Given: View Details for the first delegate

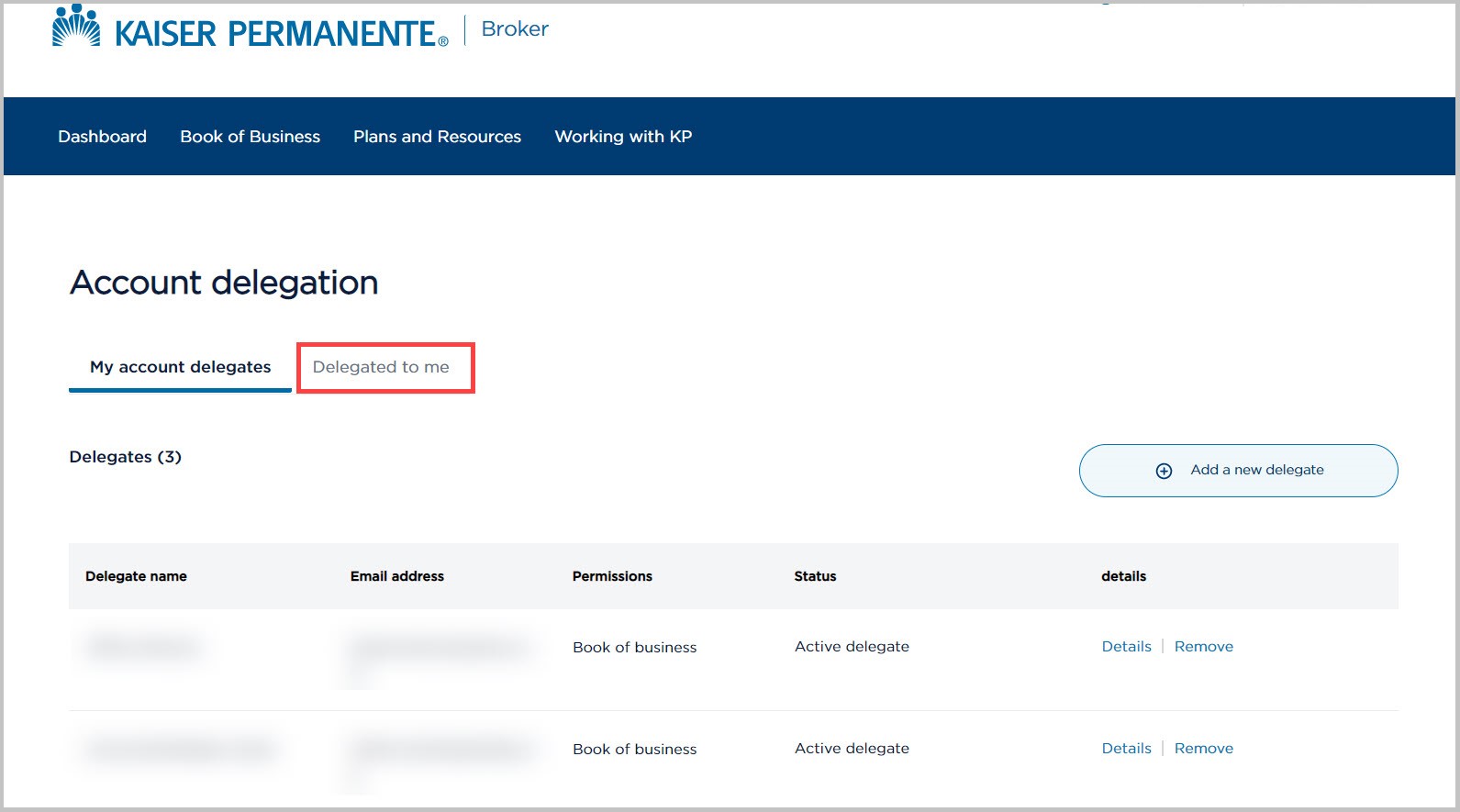Looking at the screenshot, I should click(x=1126, y=647).
